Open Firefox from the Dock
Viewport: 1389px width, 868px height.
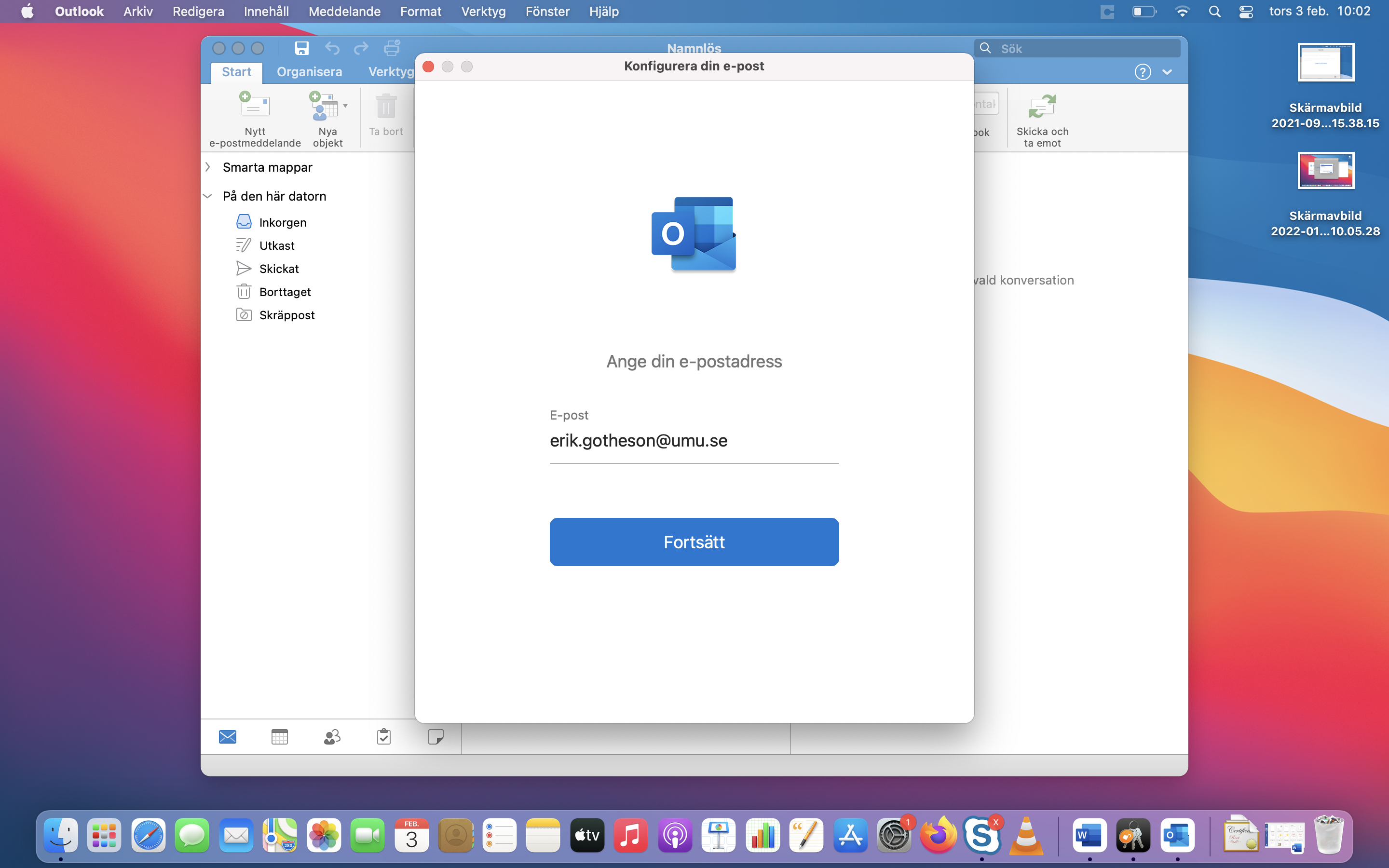pyautogui.click(x=938, y=835)
